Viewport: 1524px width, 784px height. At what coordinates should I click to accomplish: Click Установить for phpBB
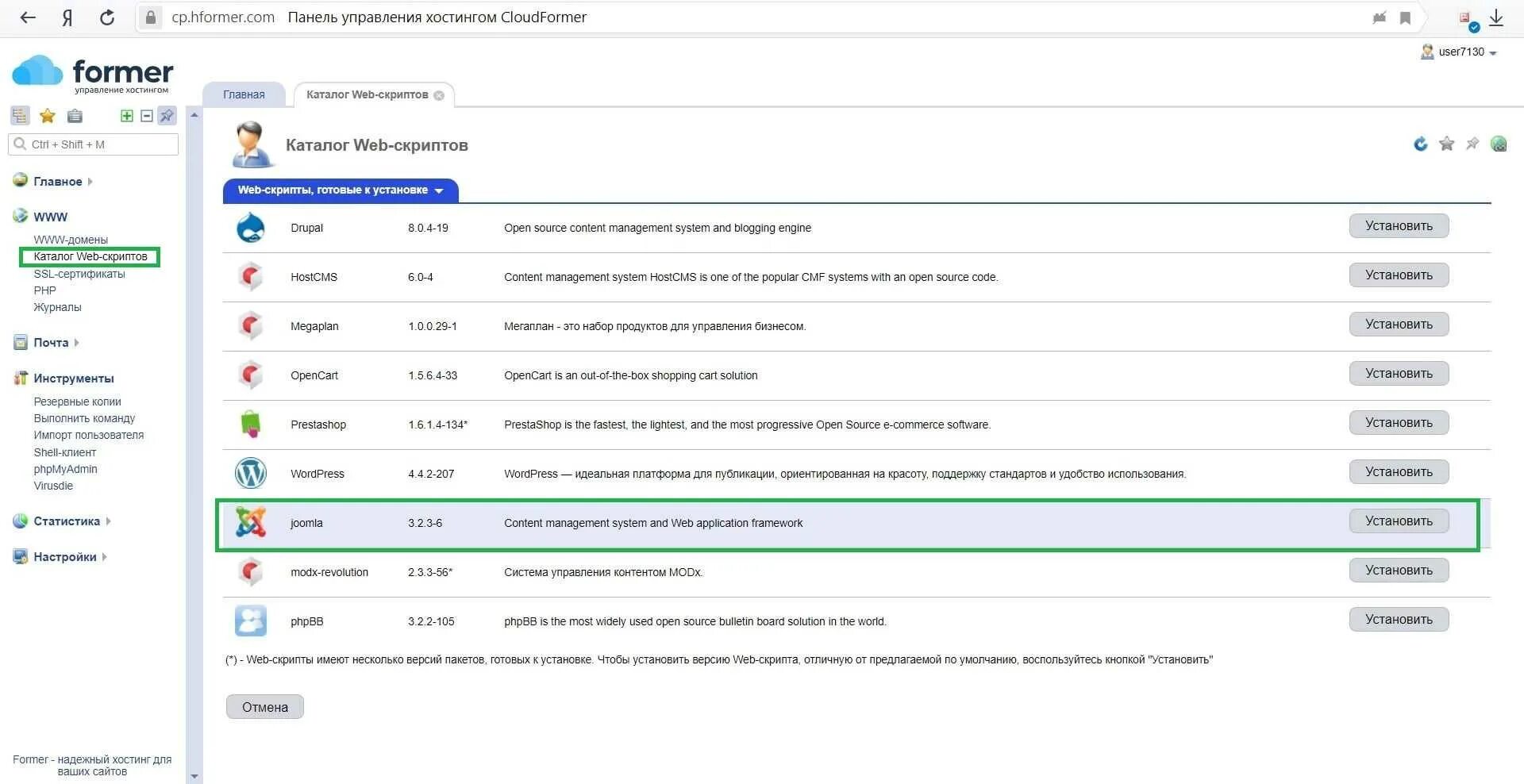1399,620
